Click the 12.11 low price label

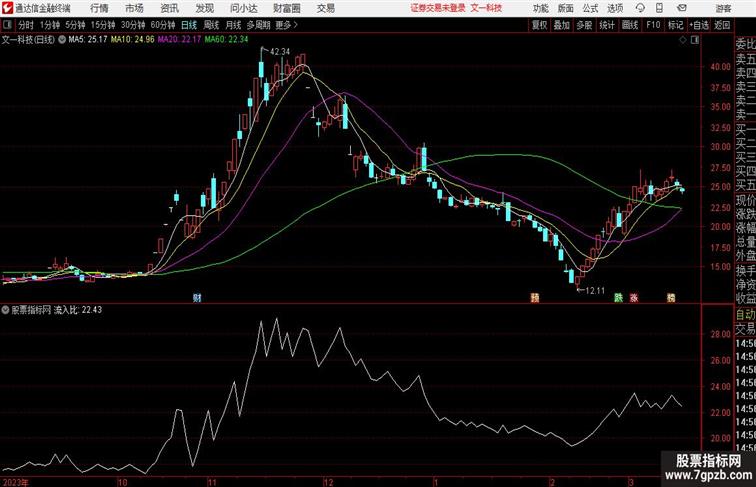(x=594, y=290)
